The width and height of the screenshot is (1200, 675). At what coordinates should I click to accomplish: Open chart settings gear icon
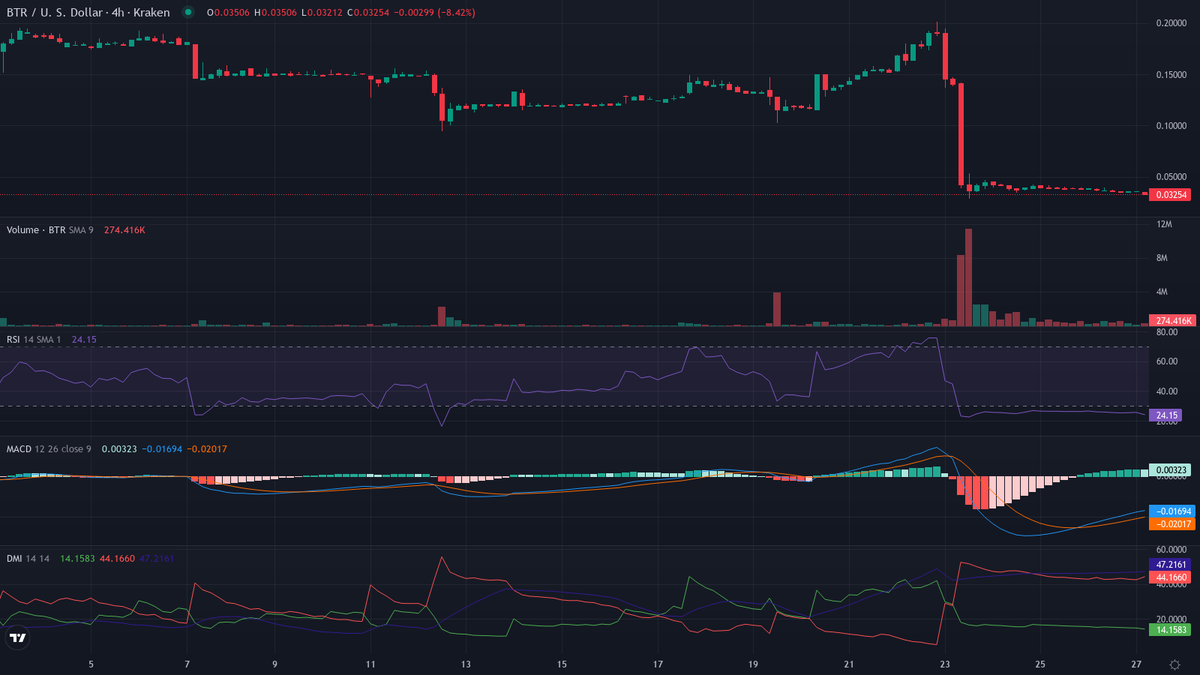pyautogui.click(x=1173, y=664)
